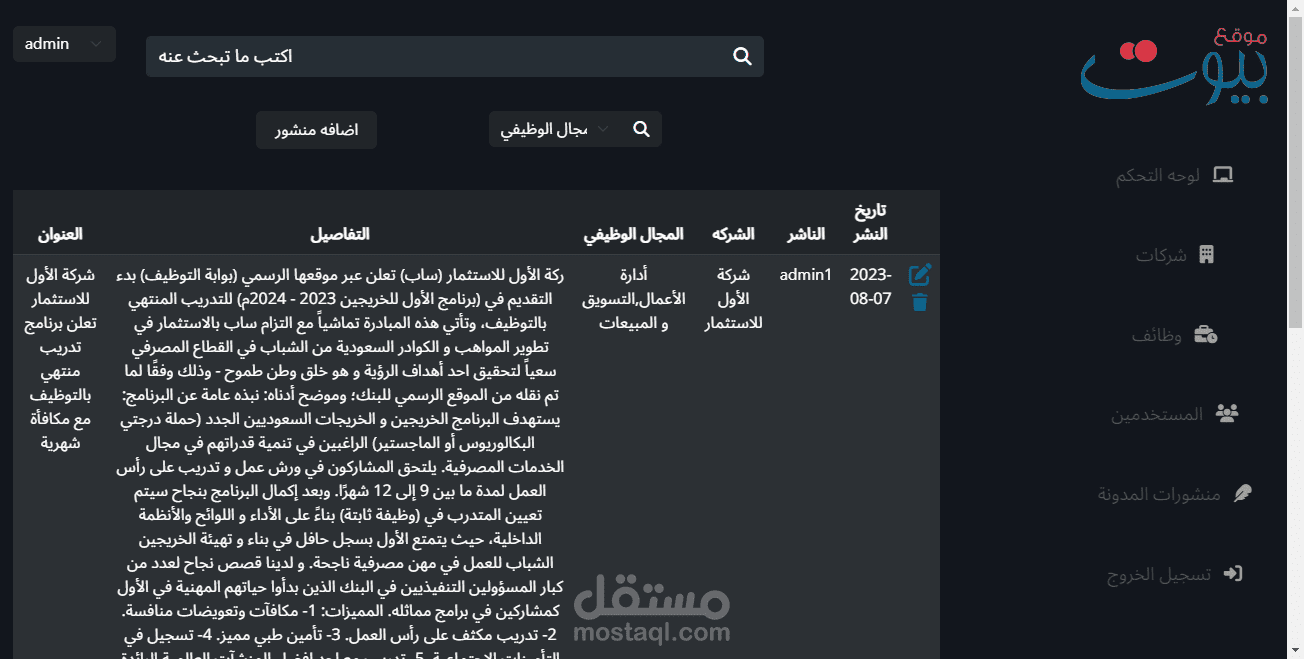The width and height of the screenshot is (1304, 659).
Task: Click the laptop icon for لوحه التحكم
Action: click(1222, 175)
